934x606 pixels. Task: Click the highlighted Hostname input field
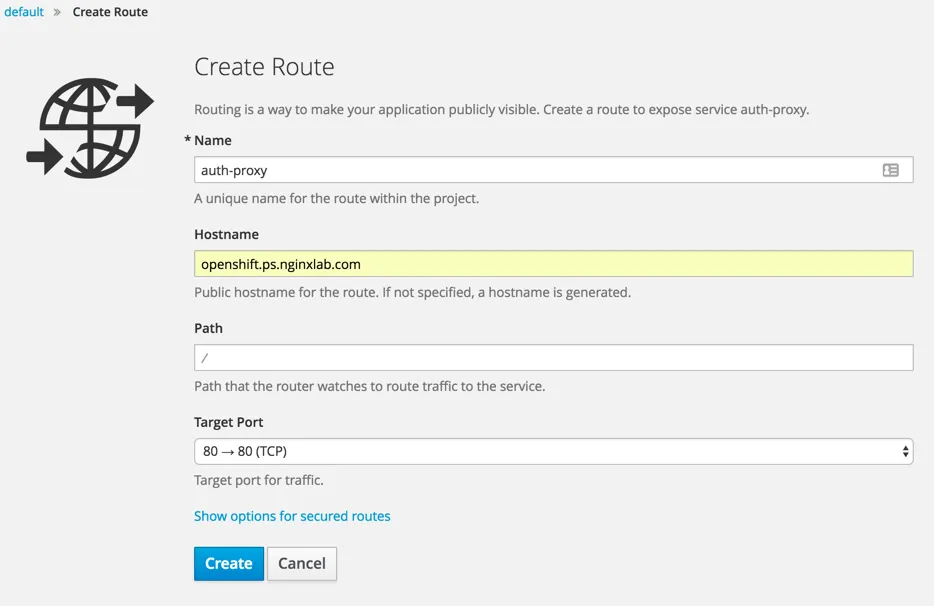[x=553, y=263]
